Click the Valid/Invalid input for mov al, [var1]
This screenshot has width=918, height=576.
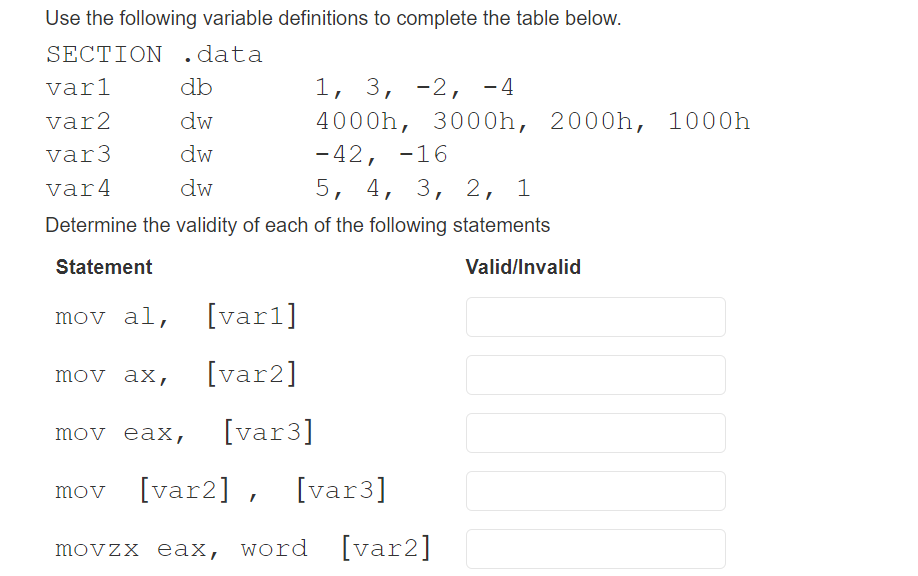click(594, 317)
